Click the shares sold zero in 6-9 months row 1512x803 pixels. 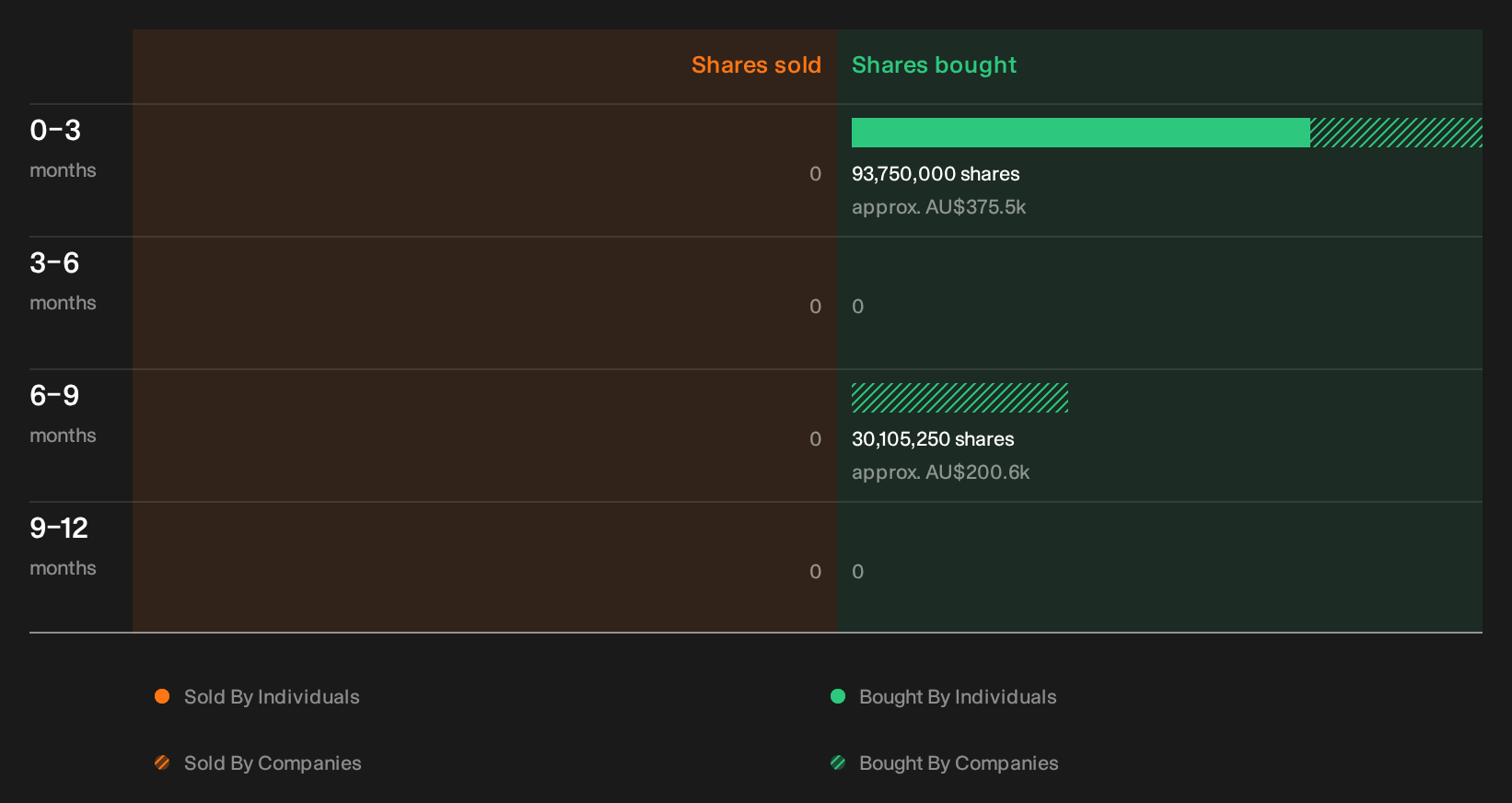pos(815,439)
